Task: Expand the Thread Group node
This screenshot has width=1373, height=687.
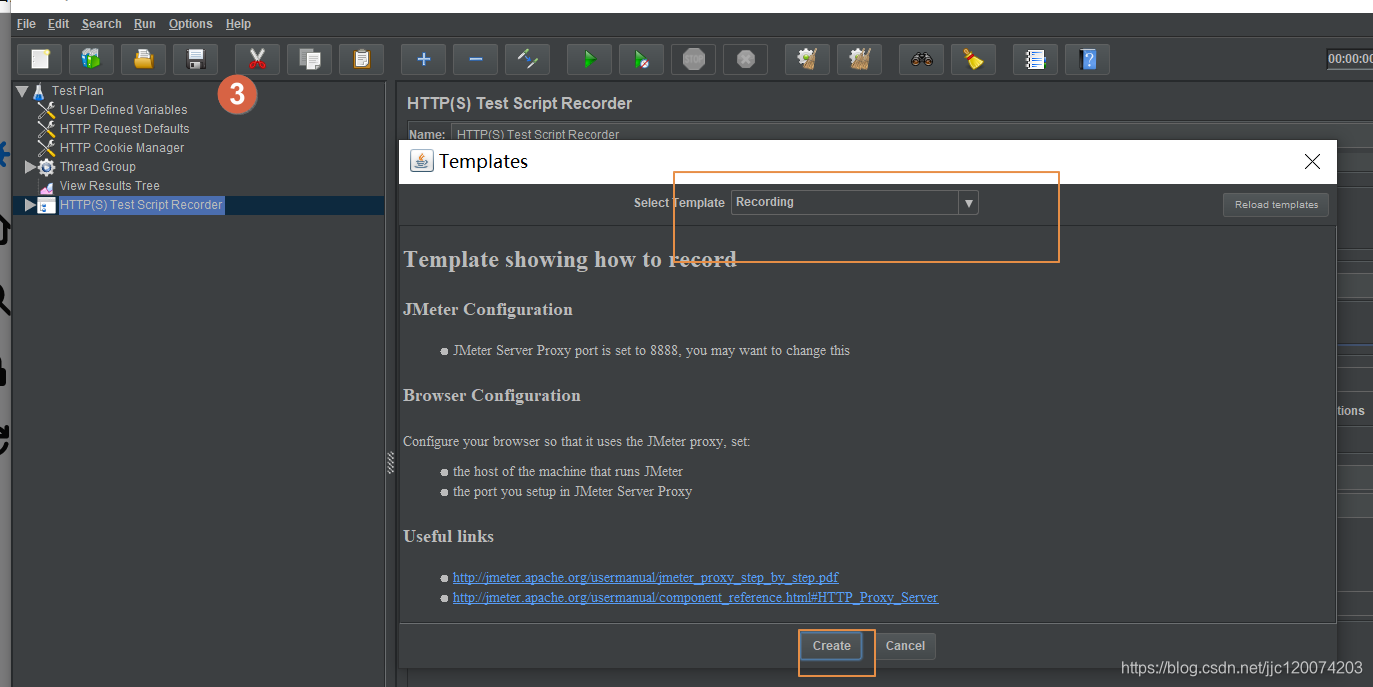Action: point(30,167)
